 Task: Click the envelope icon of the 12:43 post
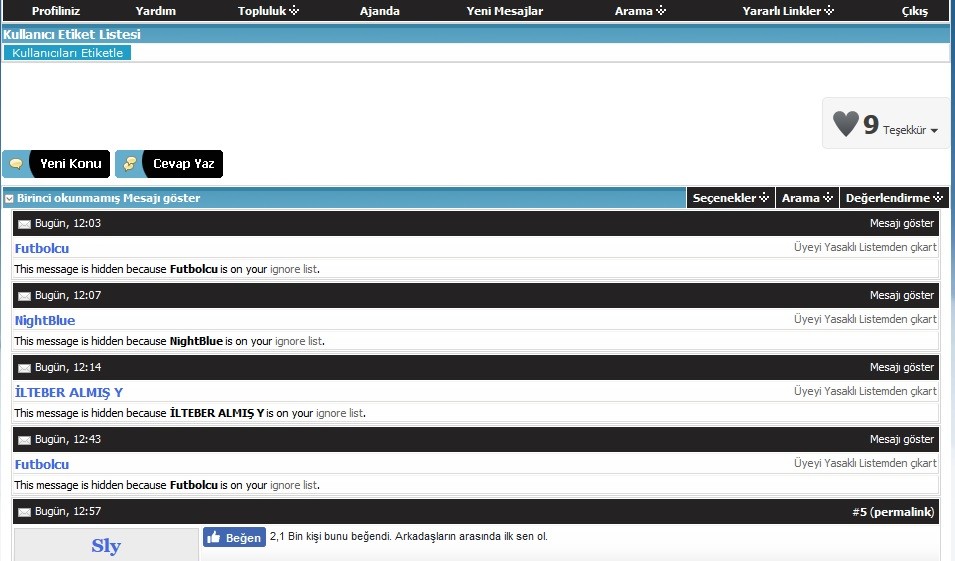[x=24, y=440]
